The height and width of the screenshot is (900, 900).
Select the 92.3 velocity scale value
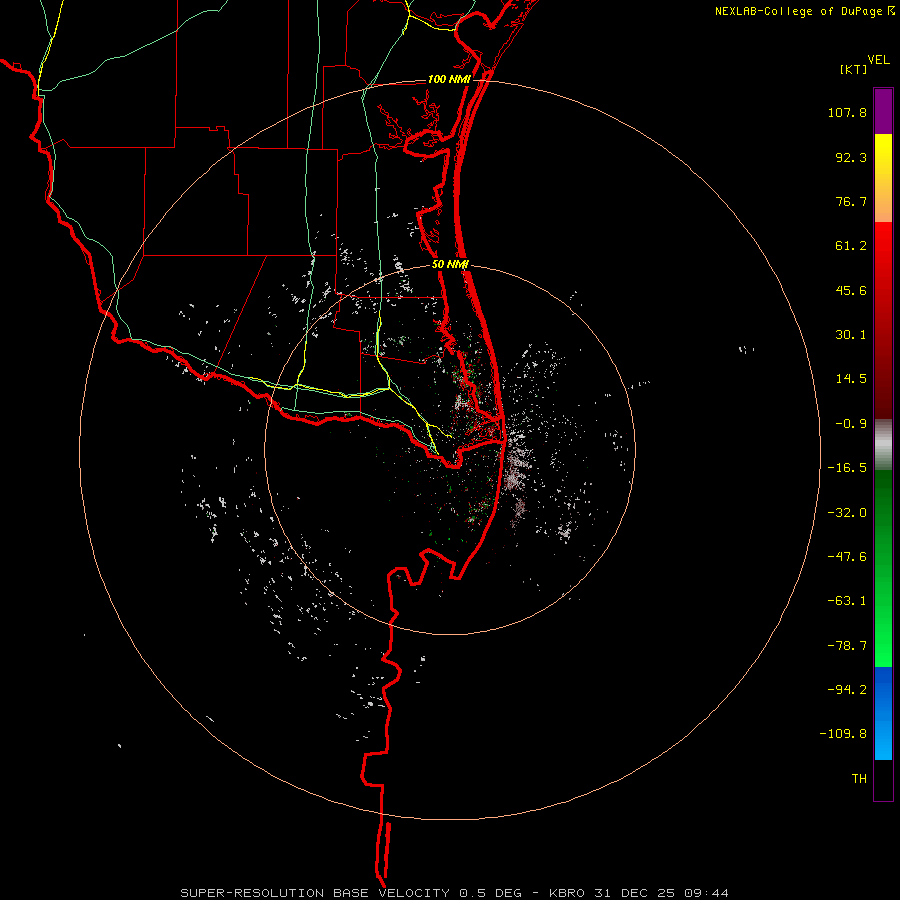click(851, 157)
